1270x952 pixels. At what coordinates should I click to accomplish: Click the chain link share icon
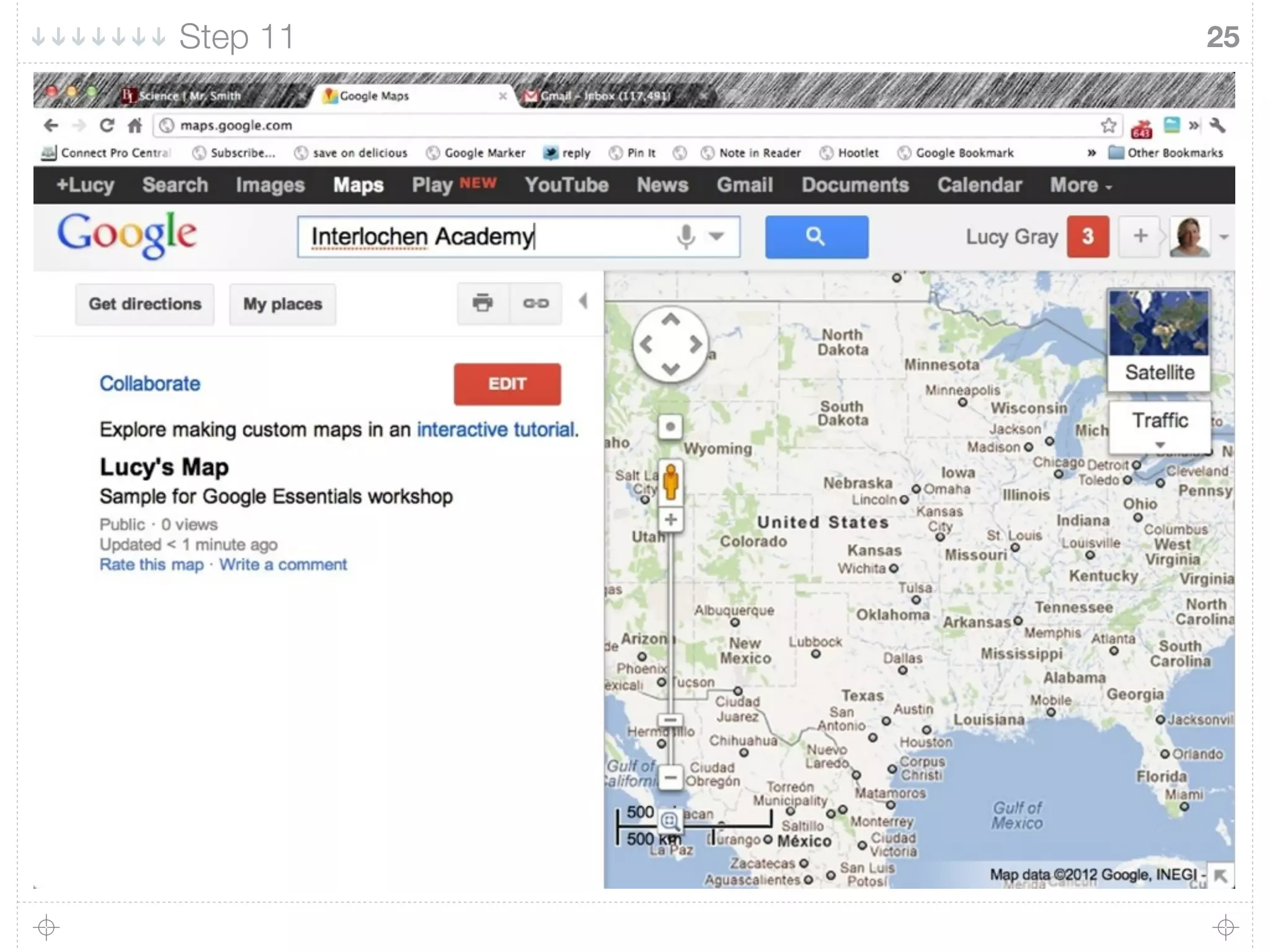point(536,303)
